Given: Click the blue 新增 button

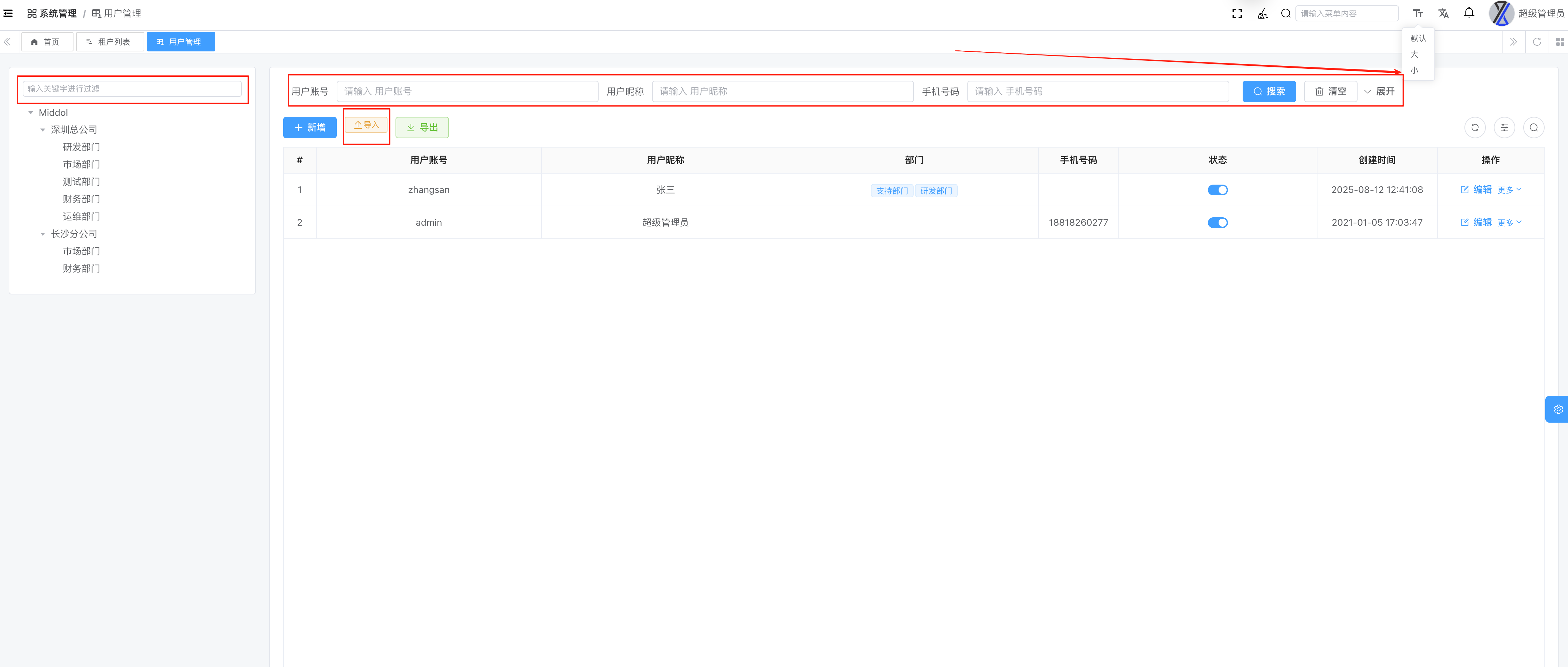Looking at the screenshot, I should point(310,128).
